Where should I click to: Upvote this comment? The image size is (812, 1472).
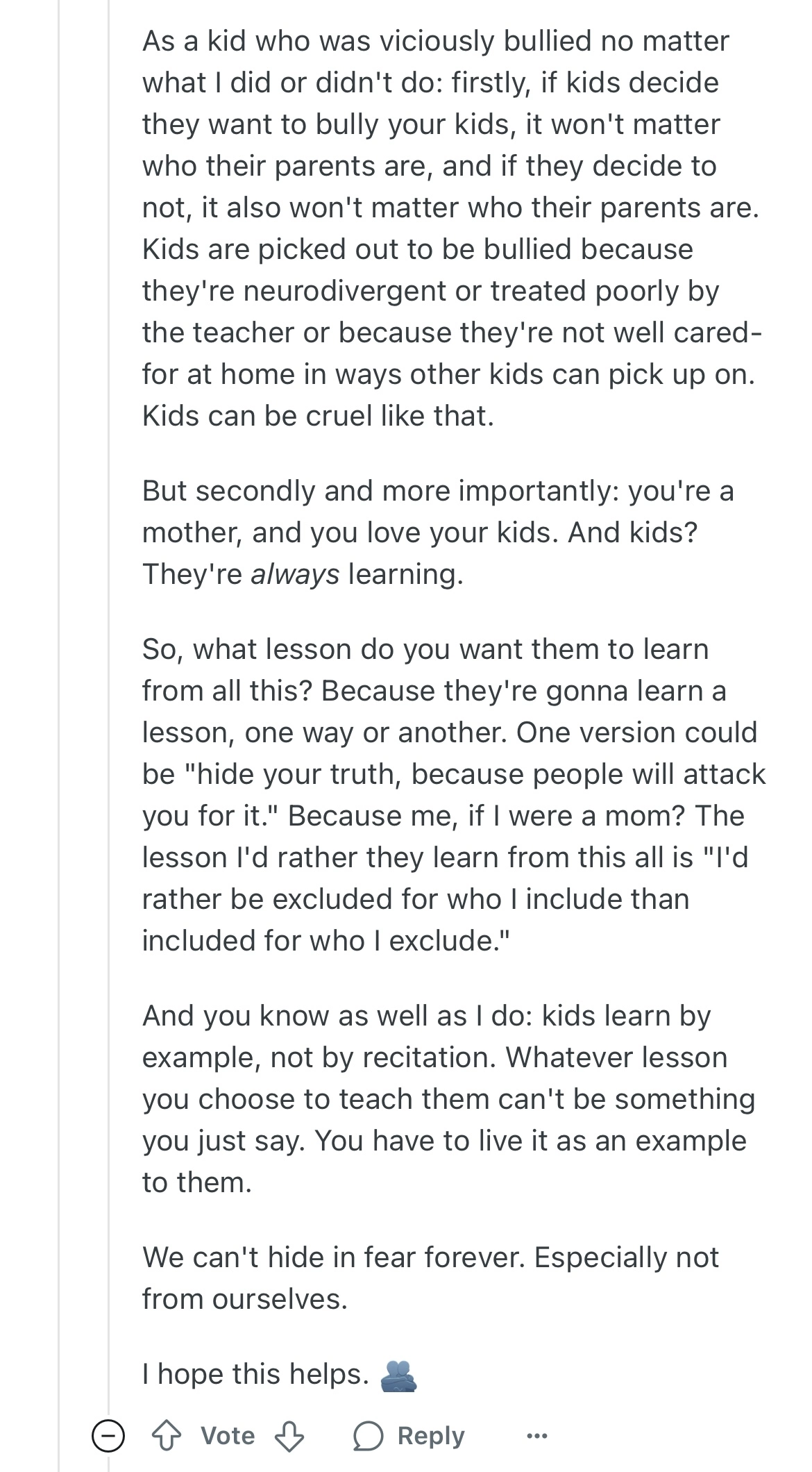(x=167, y=1436)
